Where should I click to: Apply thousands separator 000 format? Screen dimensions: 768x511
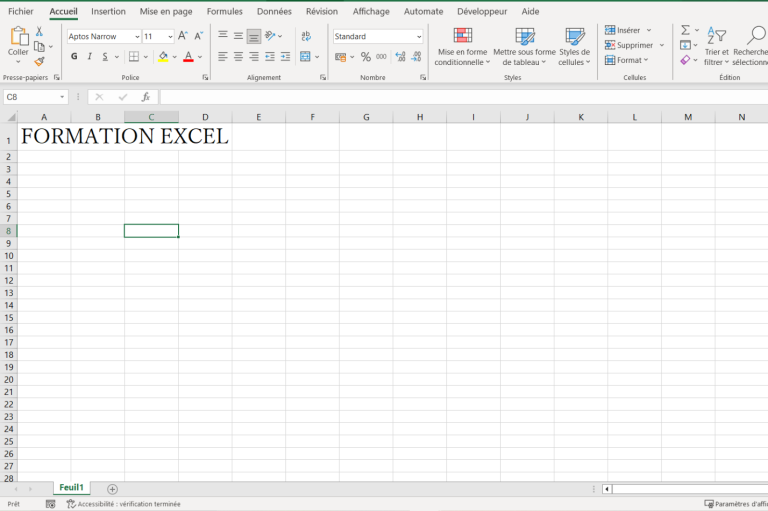click(x=381, y=57)
